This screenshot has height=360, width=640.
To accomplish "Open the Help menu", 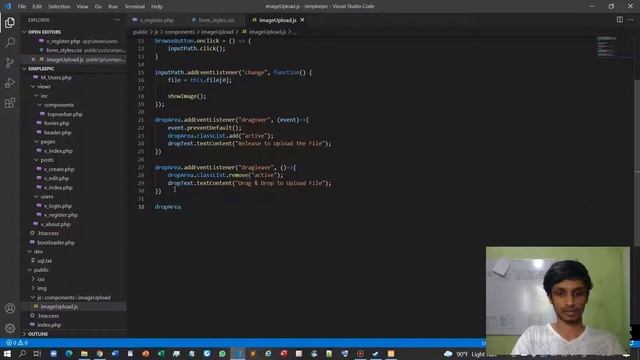I will point(157,7).
